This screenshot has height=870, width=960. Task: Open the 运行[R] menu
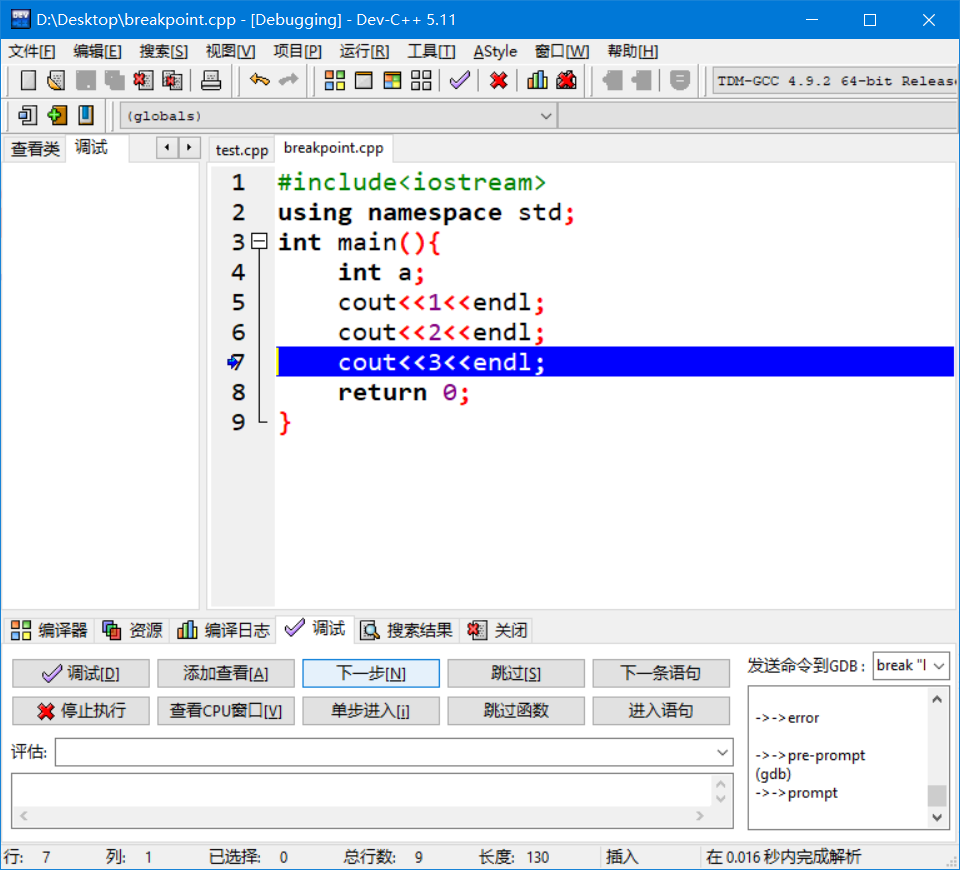click(x=363, y=51)
